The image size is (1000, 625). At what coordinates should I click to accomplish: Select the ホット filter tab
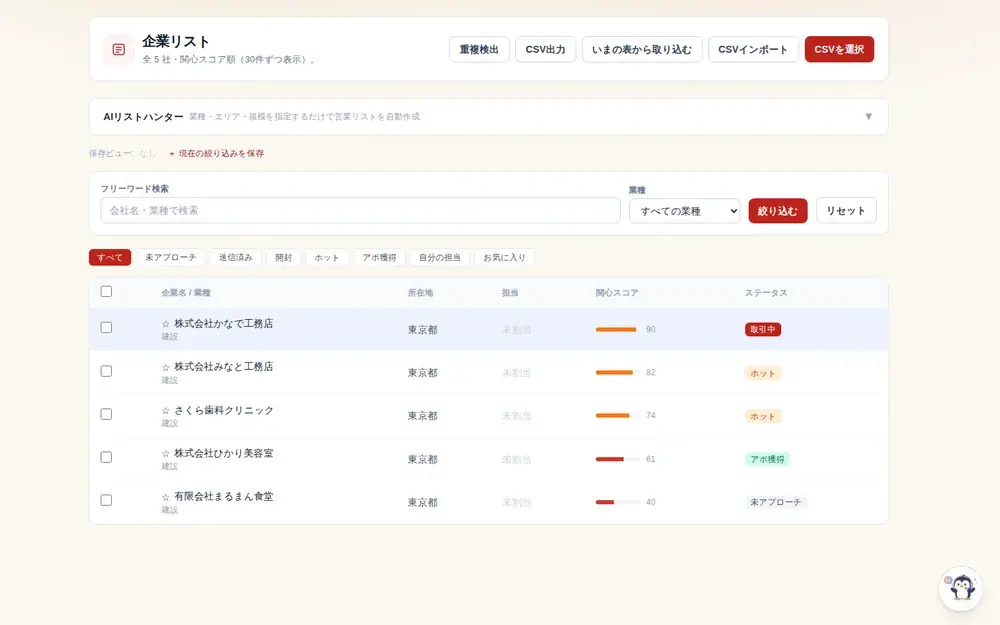click(x=327, y=257)
